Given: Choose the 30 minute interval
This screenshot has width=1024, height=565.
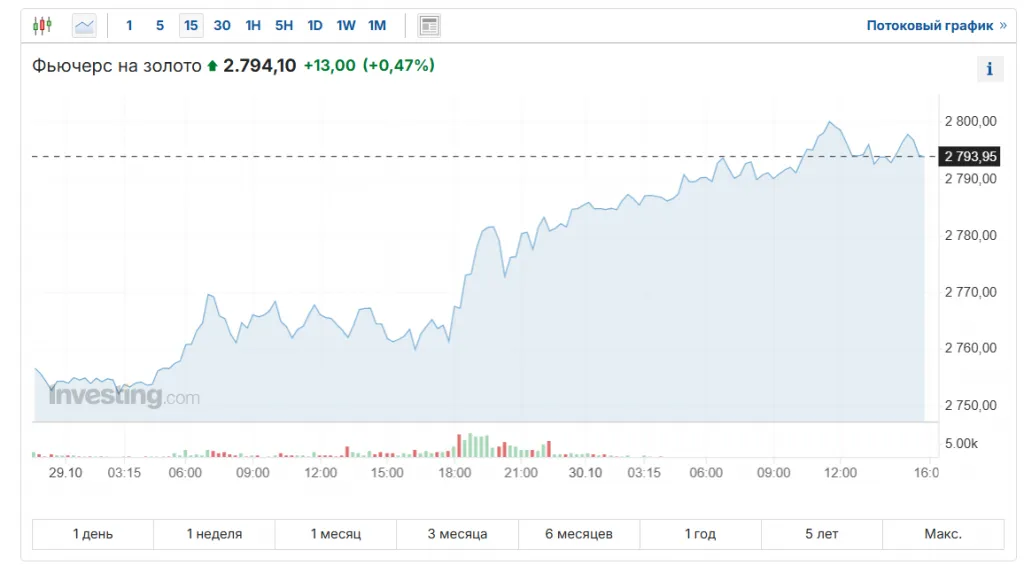Looking at the screenshot, I should click(222, 25).
